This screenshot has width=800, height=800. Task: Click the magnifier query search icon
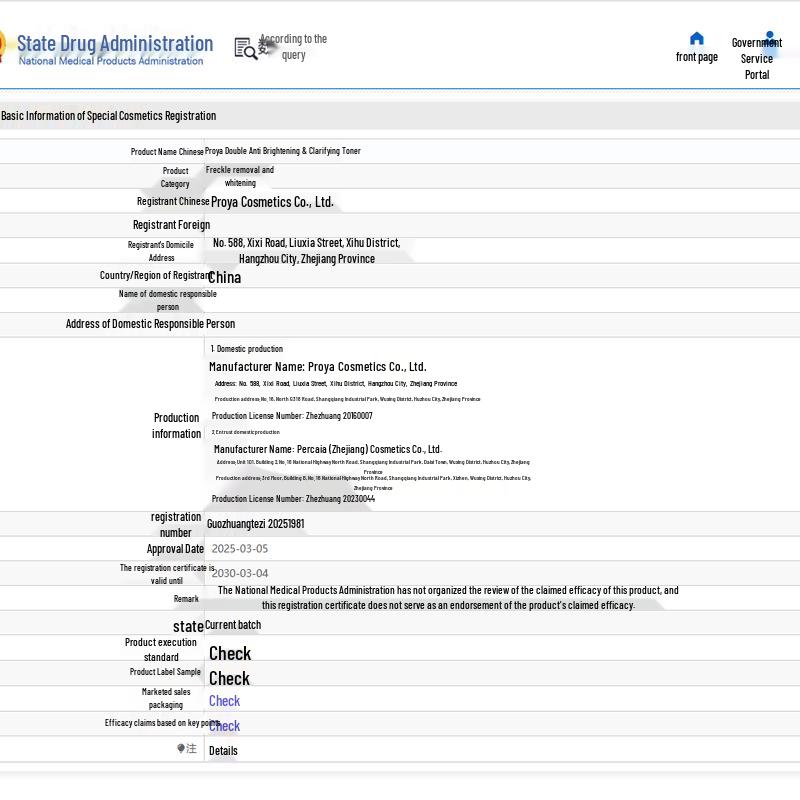[245, 48]
